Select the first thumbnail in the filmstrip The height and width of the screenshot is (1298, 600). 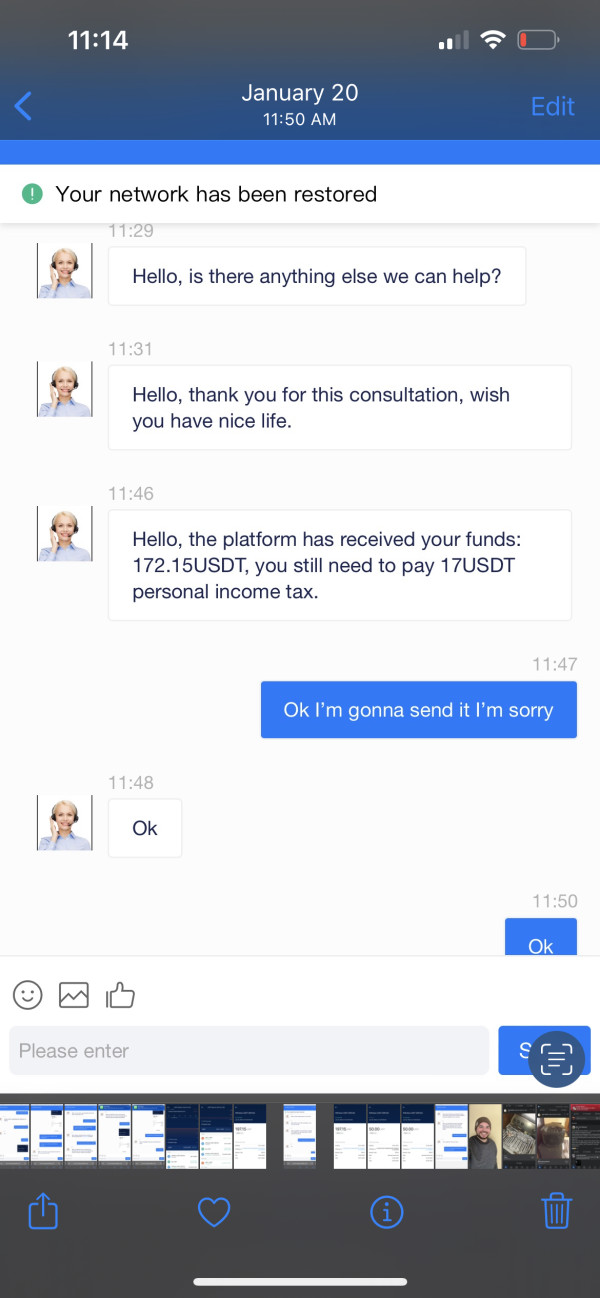click(15, 1136)
